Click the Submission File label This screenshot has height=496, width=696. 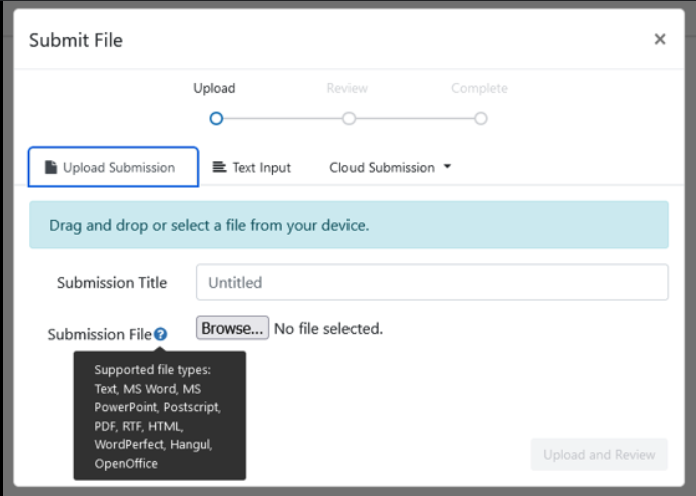coord(99,334)
